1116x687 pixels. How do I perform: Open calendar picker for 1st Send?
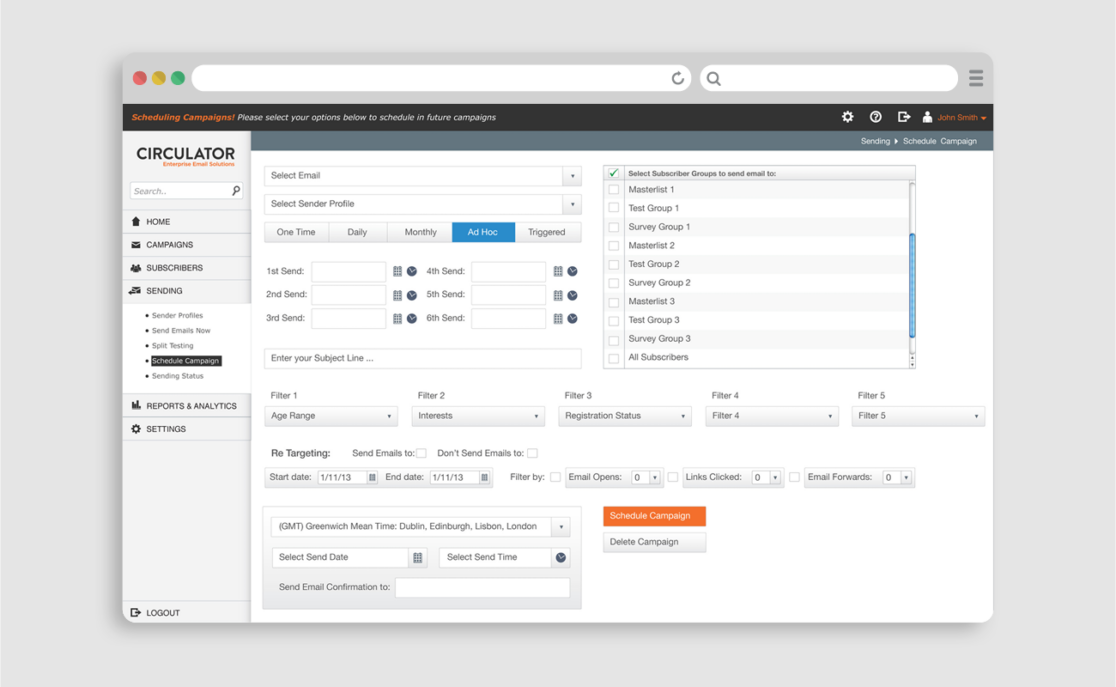(x=397, y=271)
